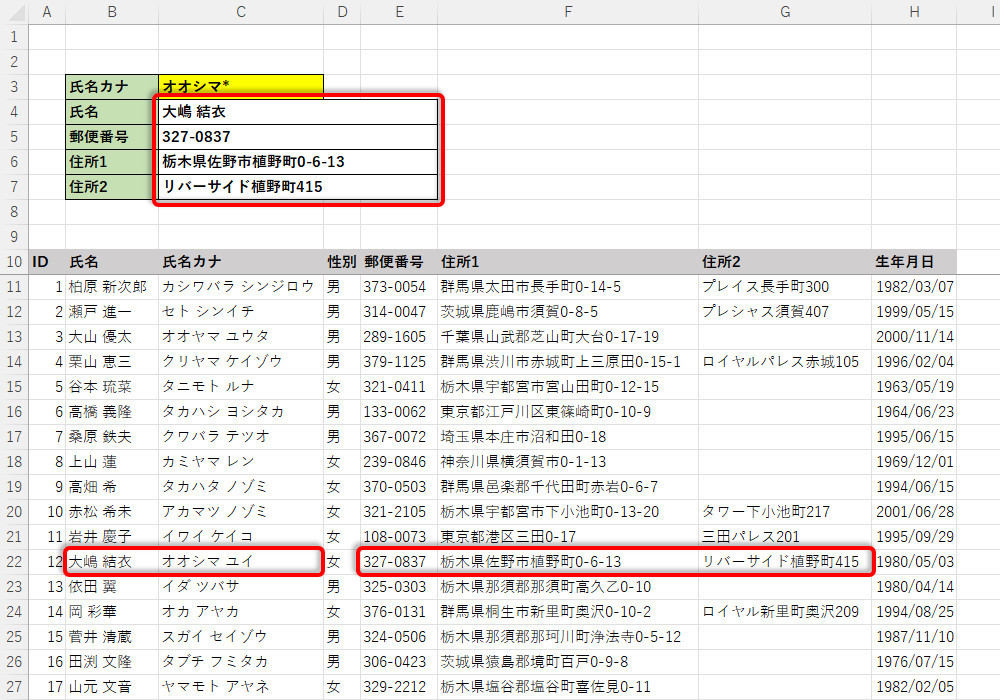This screenshot has width=1000, height=700.
Task: Select name cell 大山 優太
Action: point(112,337)
